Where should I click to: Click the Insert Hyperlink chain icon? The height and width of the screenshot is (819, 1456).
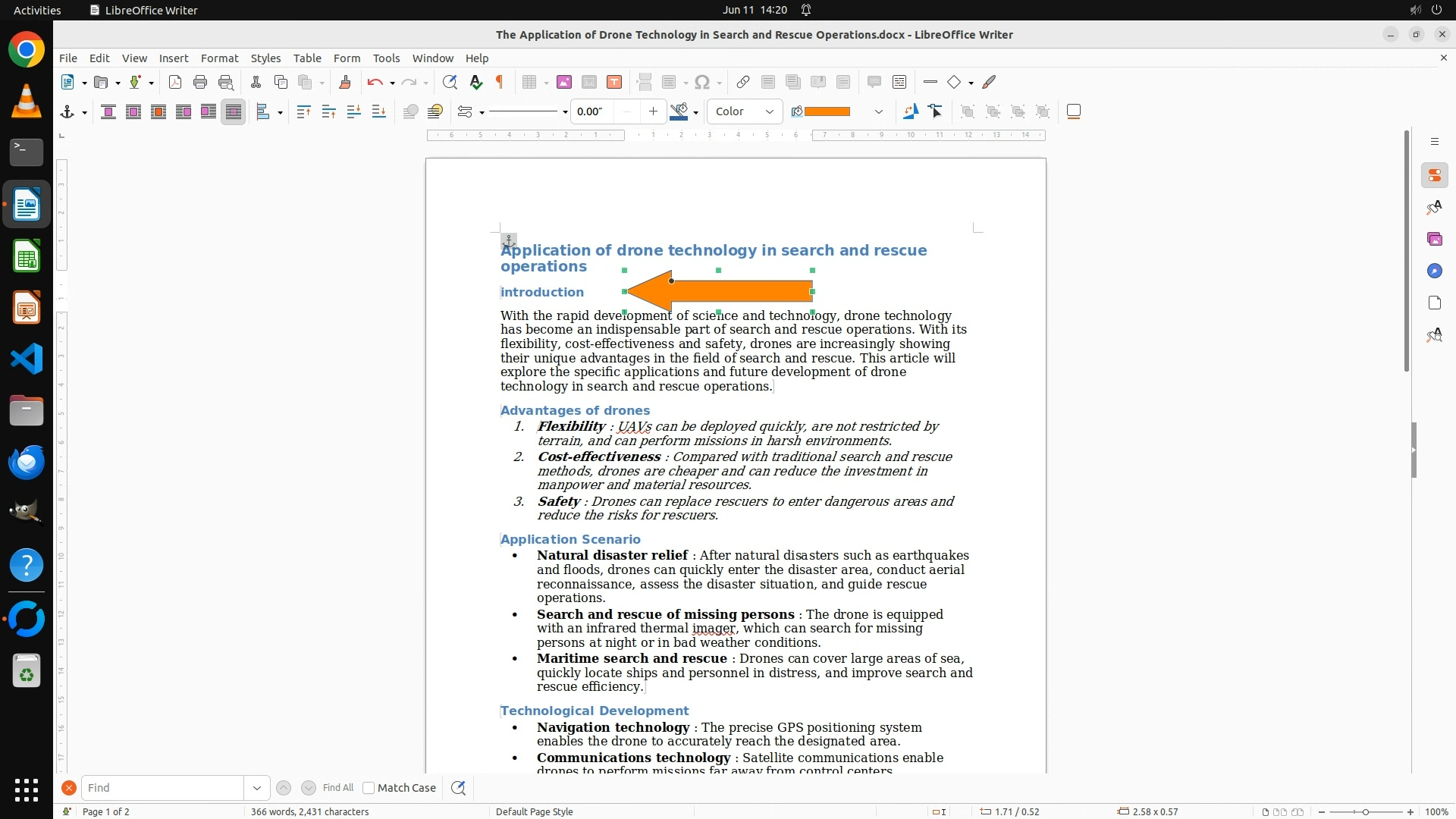click(x=743, y=83)
